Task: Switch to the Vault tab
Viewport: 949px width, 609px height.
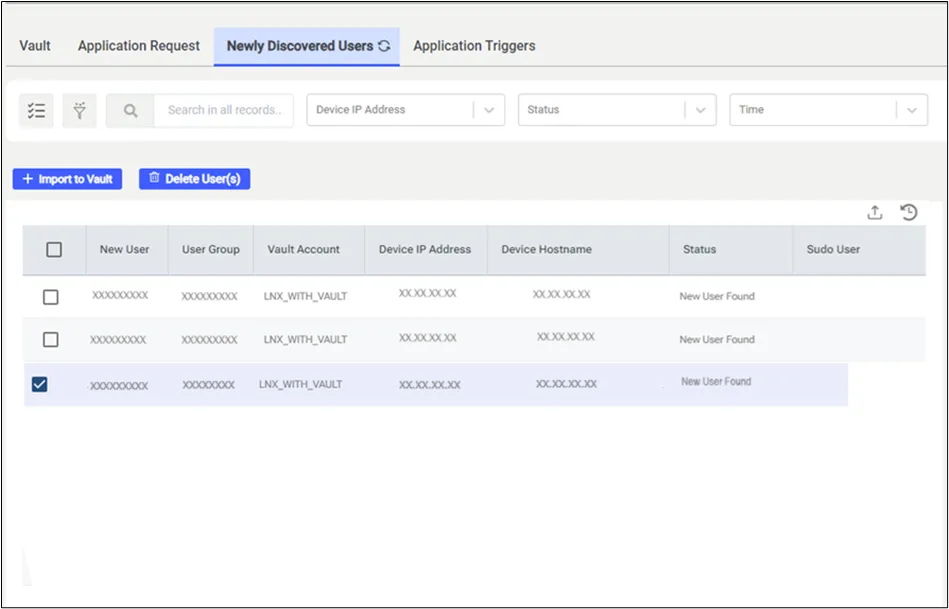Action: 35,46
